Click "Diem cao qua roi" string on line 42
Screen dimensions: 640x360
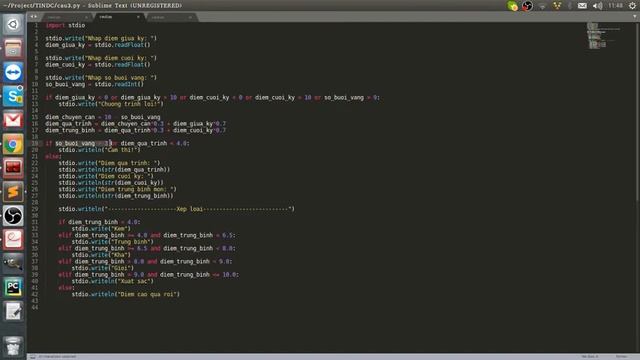(147, 294)
